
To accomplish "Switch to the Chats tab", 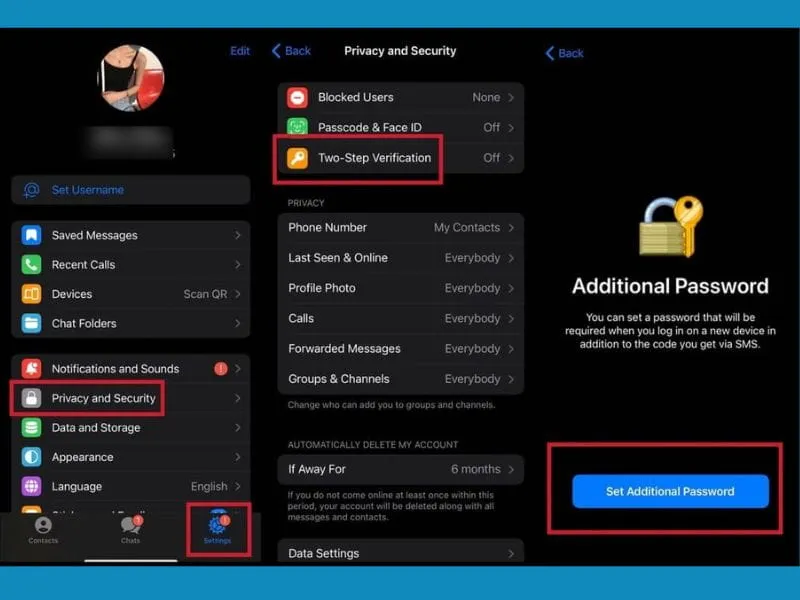I will click(131, 531).
